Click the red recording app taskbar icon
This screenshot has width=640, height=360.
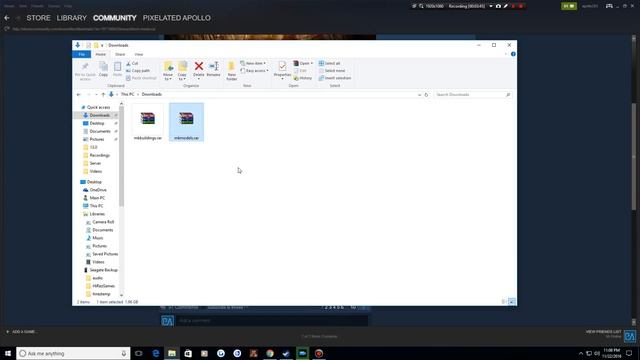pyautogui.click(x=319, y=353)
